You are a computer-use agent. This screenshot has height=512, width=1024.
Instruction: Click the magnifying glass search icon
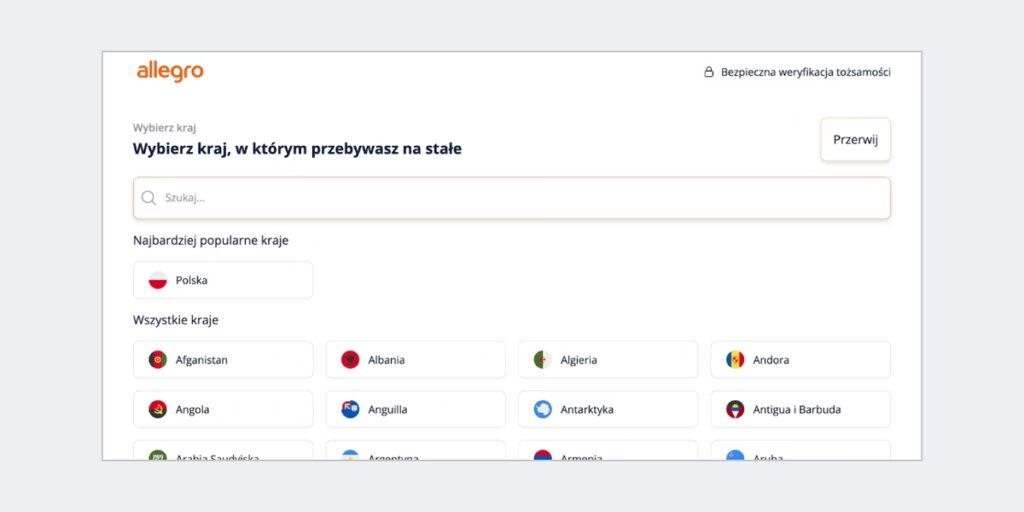(149, 198)
